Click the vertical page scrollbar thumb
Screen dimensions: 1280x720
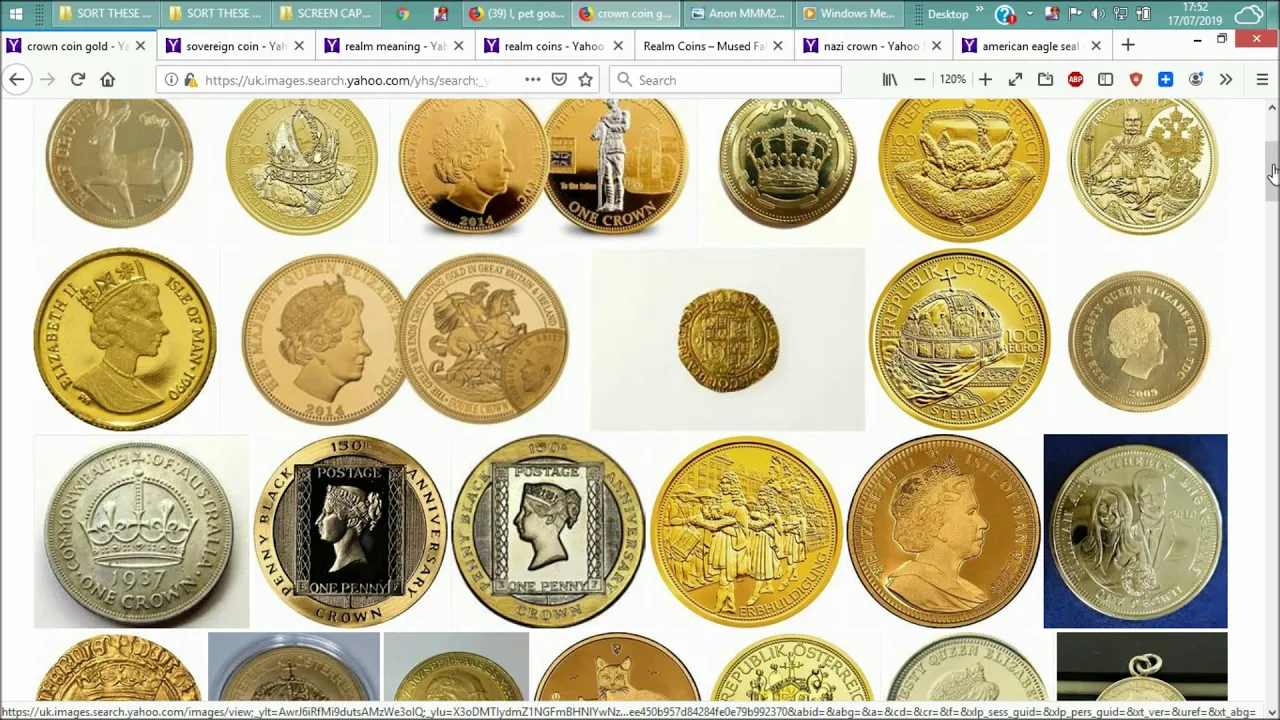(1272, 172)
